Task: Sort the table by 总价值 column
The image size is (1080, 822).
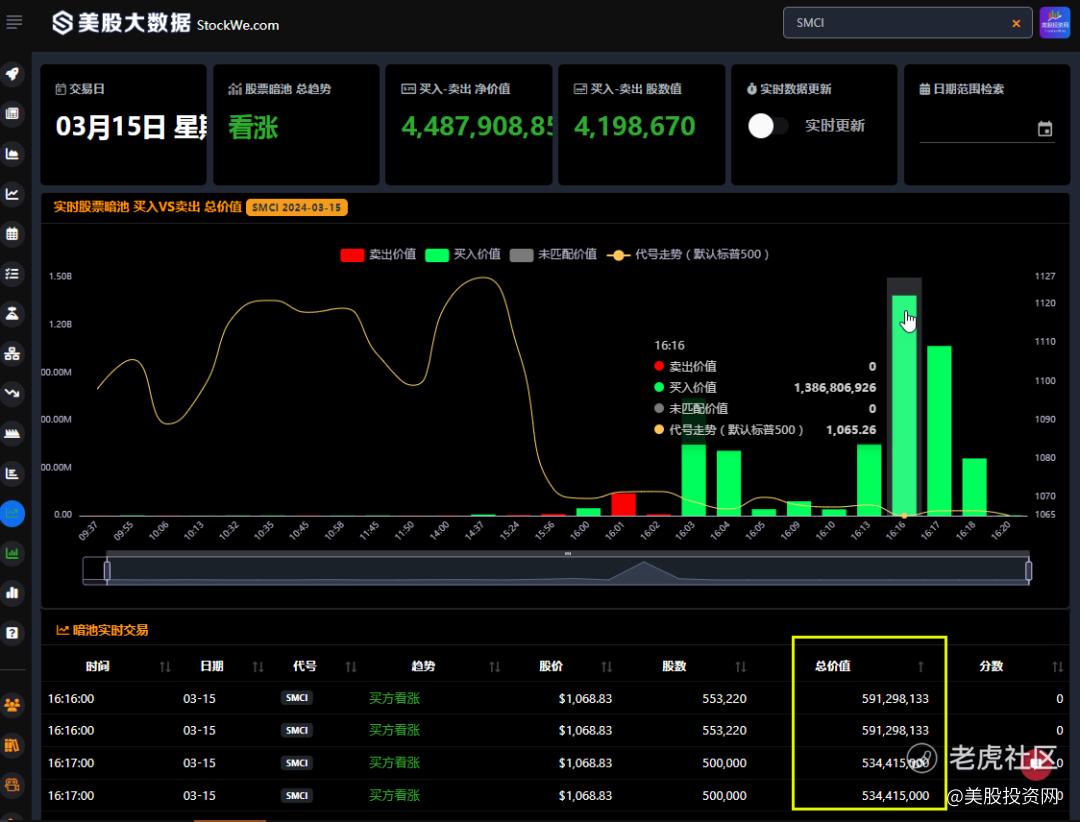Action: point(920,667)
